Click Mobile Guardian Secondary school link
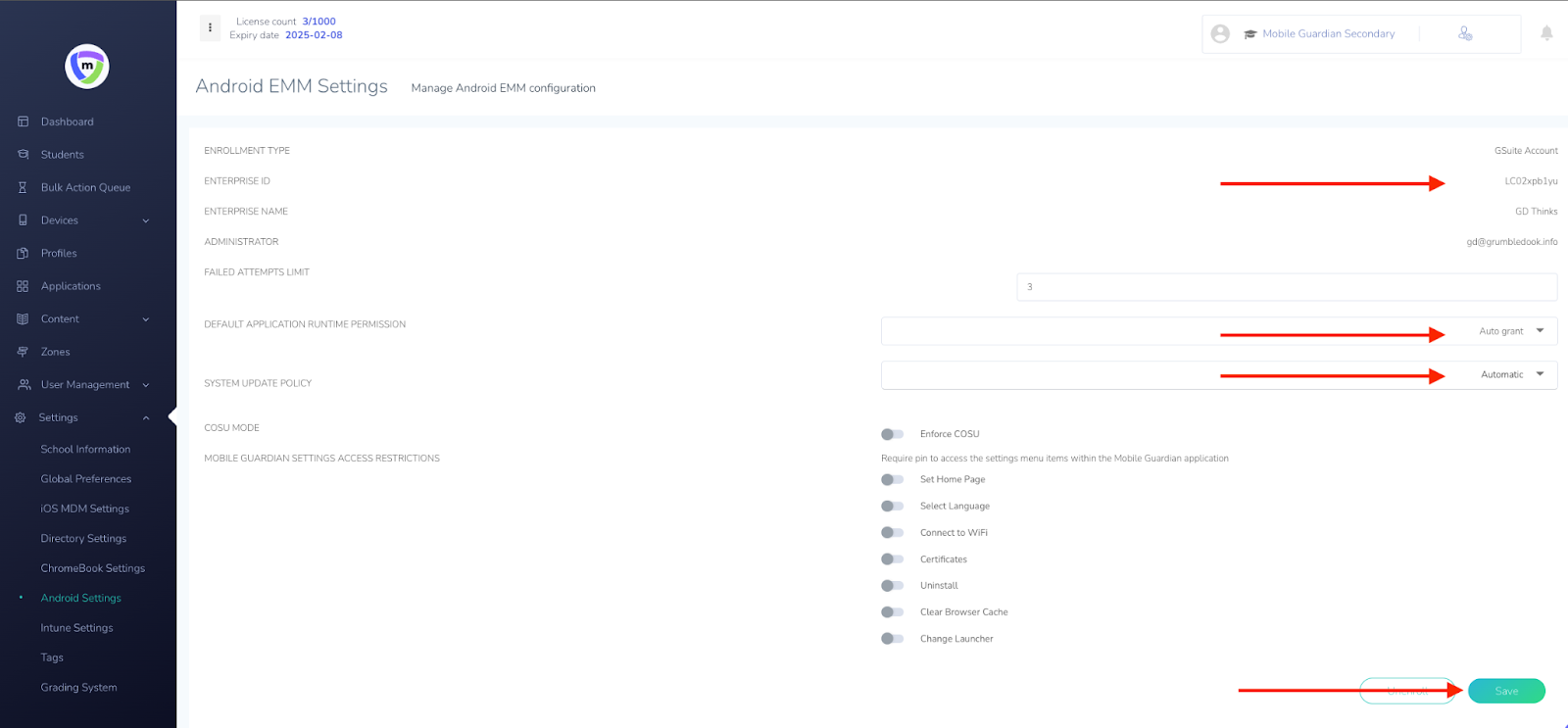This screenshot has height=728, width=1568. pyautogui.click(x=1328, y=34)
